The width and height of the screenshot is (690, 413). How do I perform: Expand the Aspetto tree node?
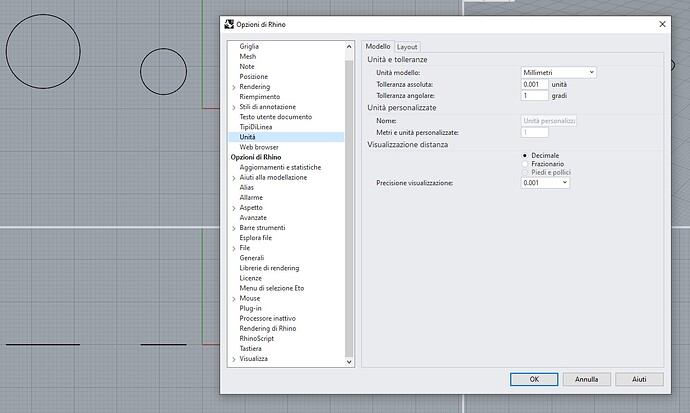click(234, 208)
